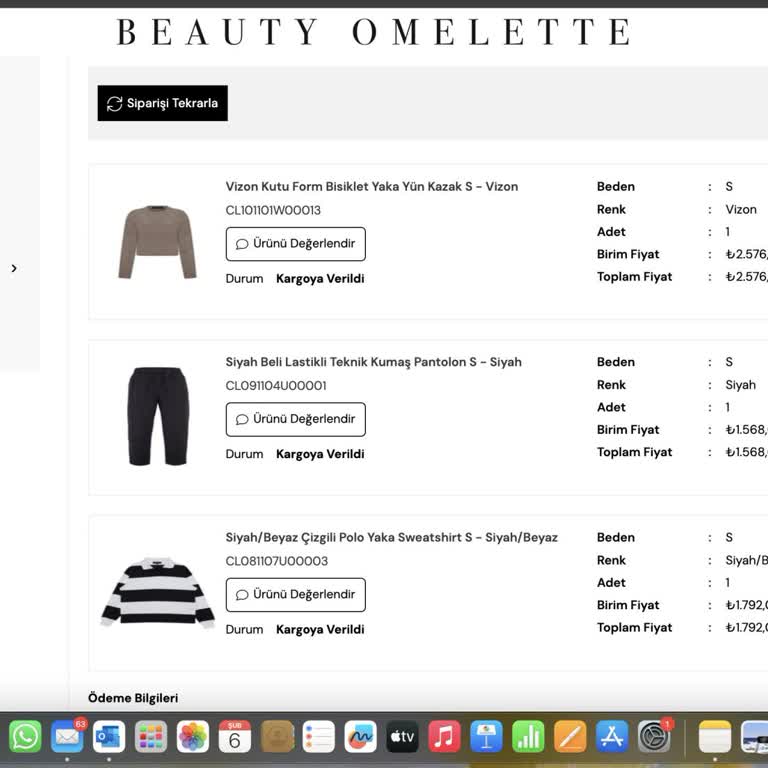Click the Beauty Omelette logo header

coord(374,32)
